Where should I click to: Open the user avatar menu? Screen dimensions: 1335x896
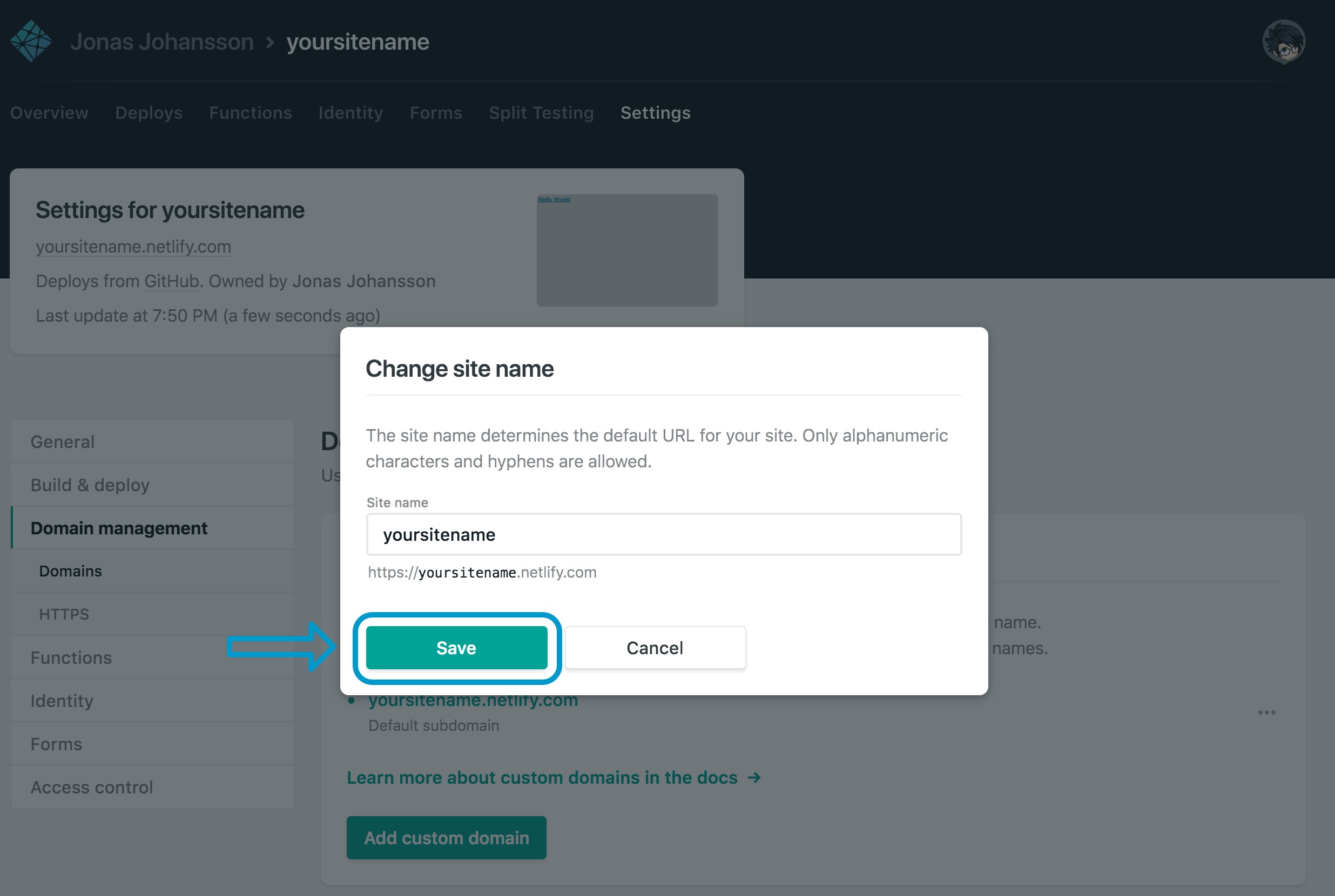(1284, 42)
